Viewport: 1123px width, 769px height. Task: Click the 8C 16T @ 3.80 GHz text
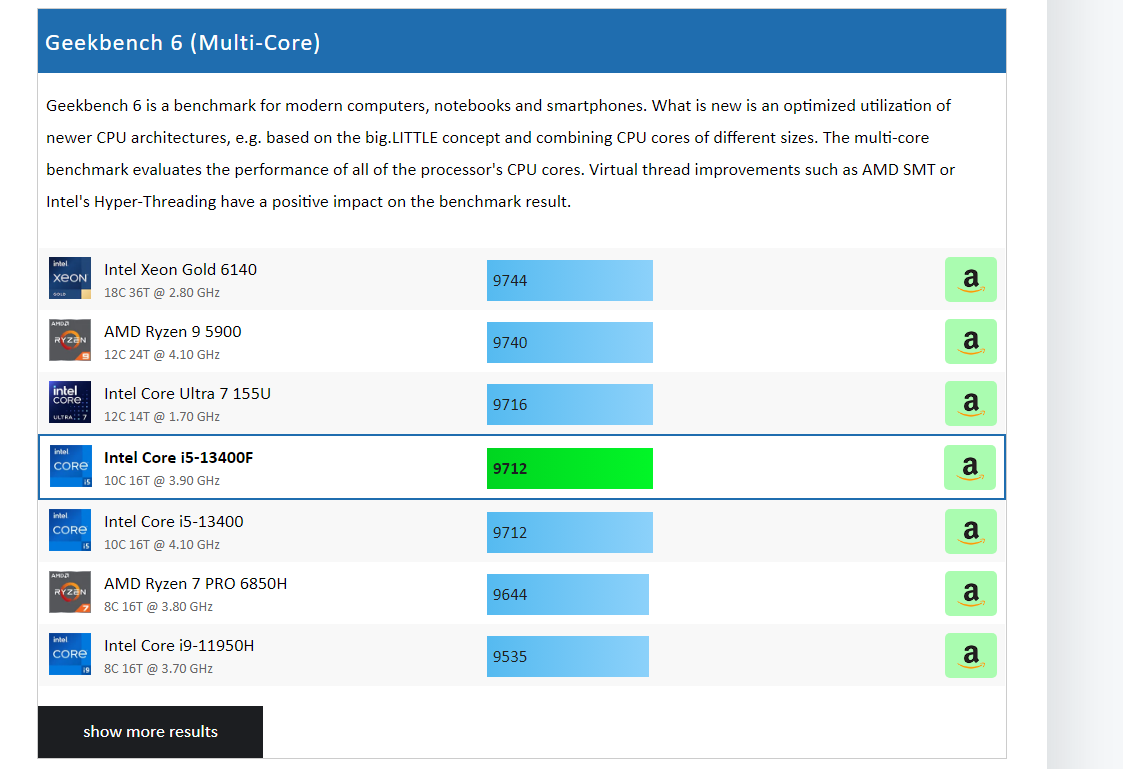pos(158,606)
